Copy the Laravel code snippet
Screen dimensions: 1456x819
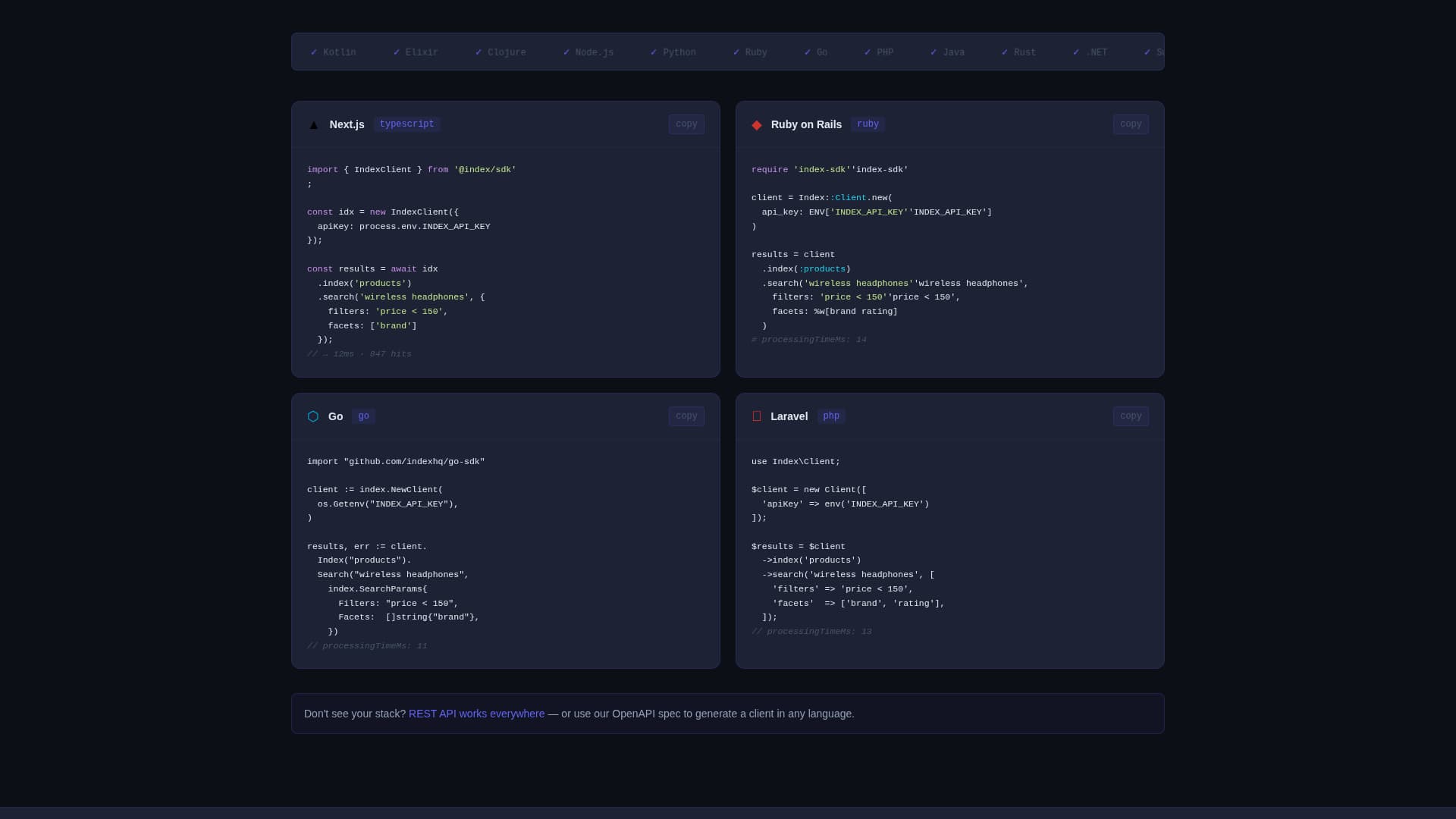(1131, 416)
